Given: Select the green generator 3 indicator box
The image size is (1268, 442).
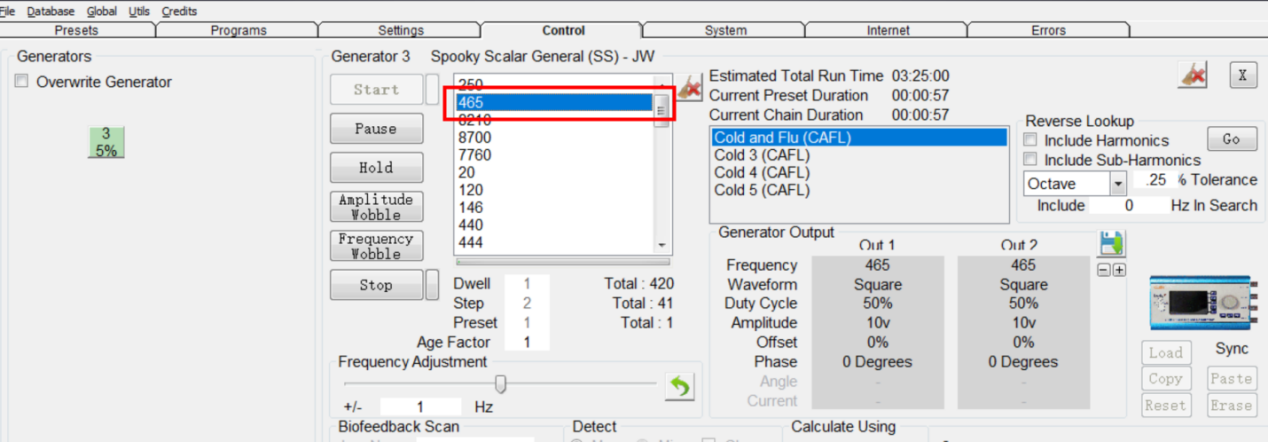Looking at the screenshot, I should 106,142.
